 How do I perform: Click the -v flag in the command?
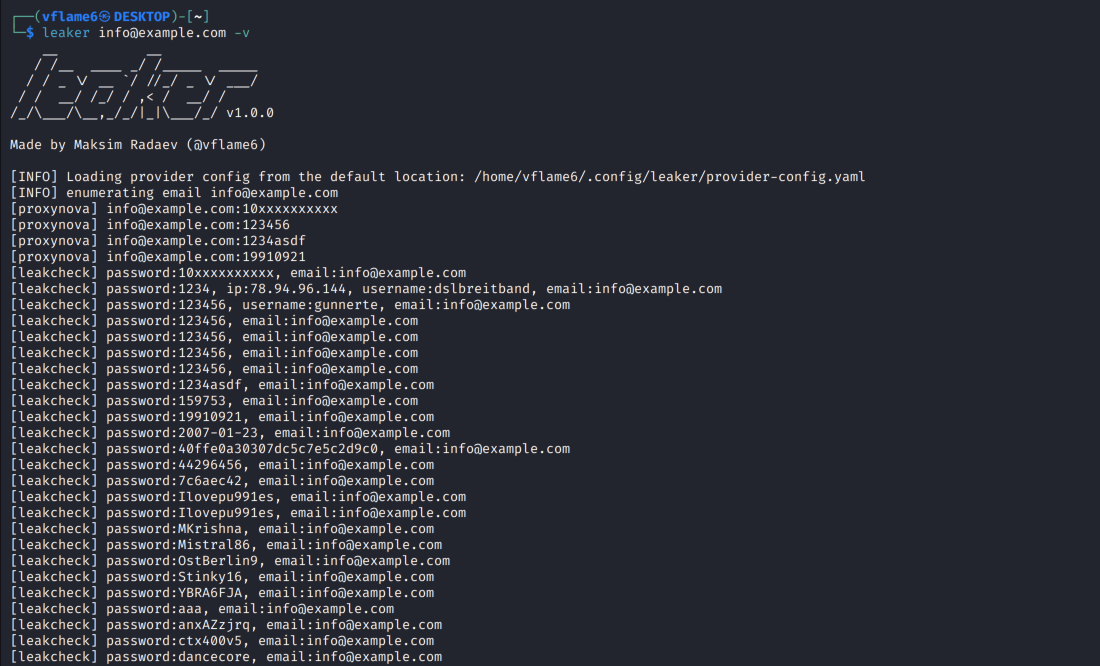(242, 33)
